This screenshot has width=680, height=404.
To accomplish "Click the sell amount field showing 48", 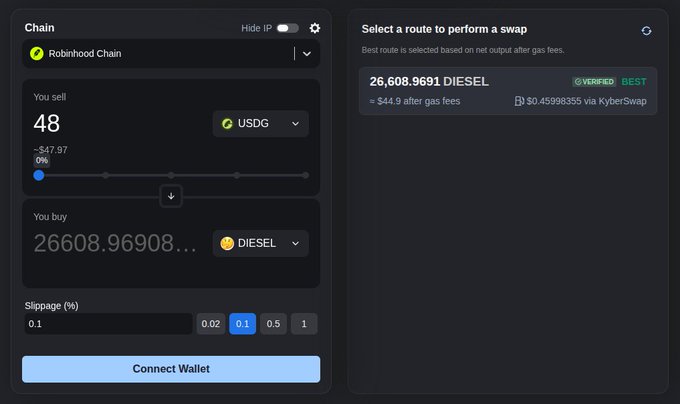I will (119, 124).
